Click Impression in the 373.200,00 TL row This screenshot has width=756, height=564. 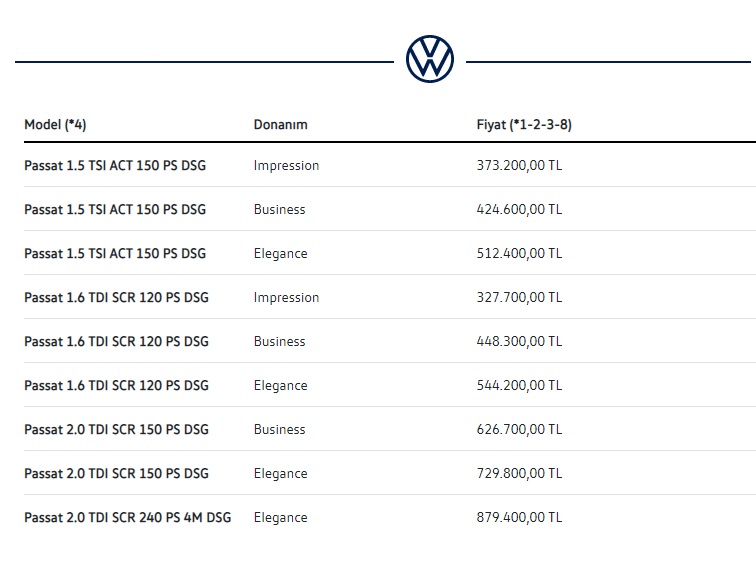(286, 165)
